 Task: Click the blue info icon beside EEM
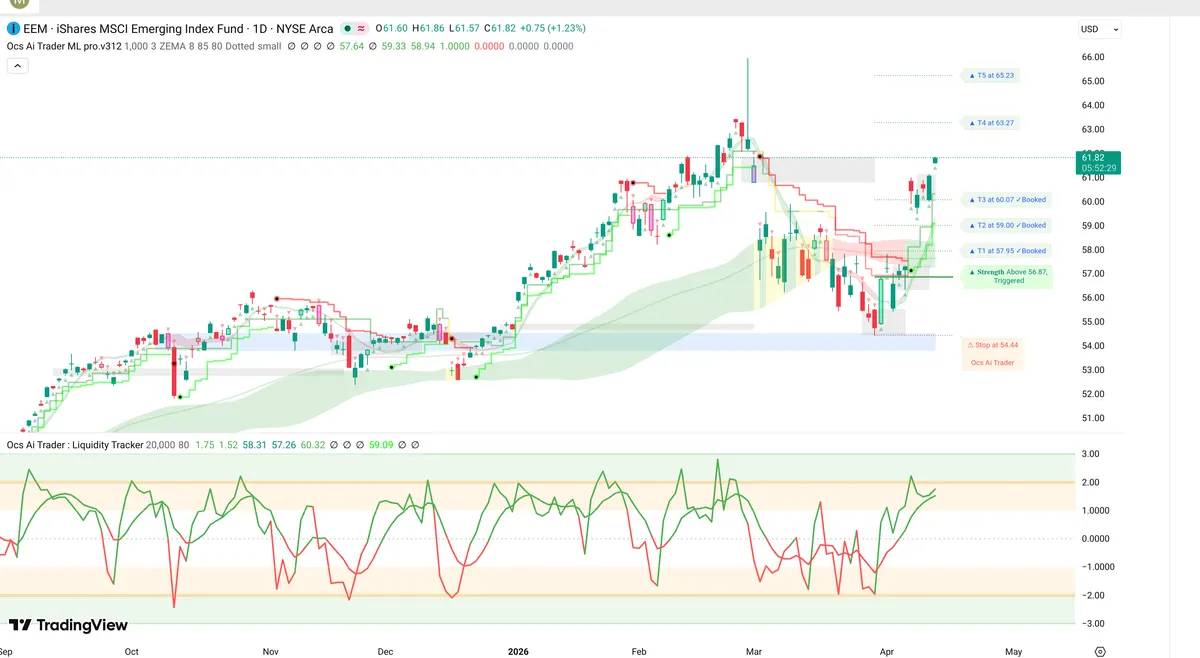coord(12,29)
